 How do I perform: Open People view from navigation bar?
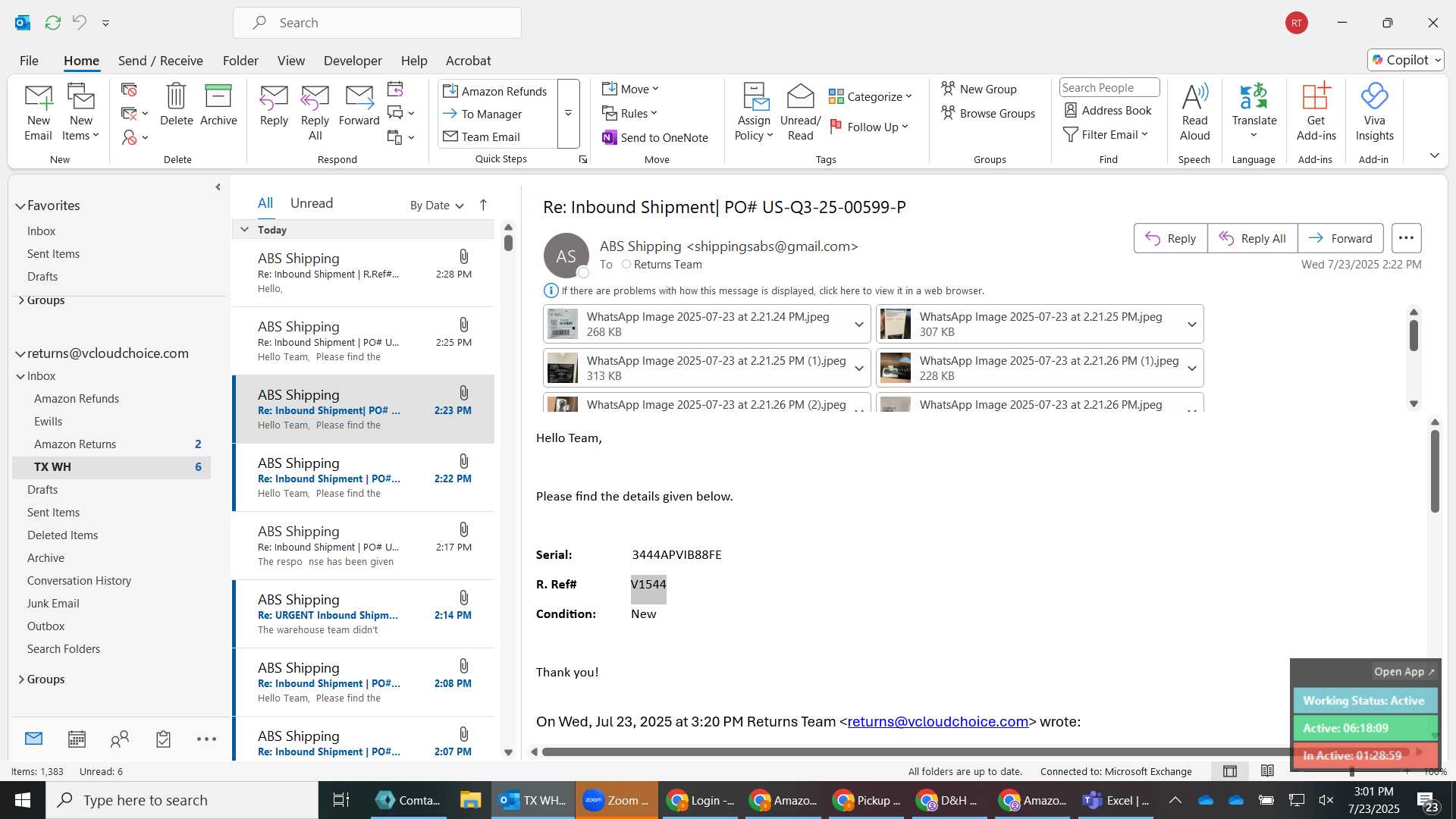tap(120, 739)
